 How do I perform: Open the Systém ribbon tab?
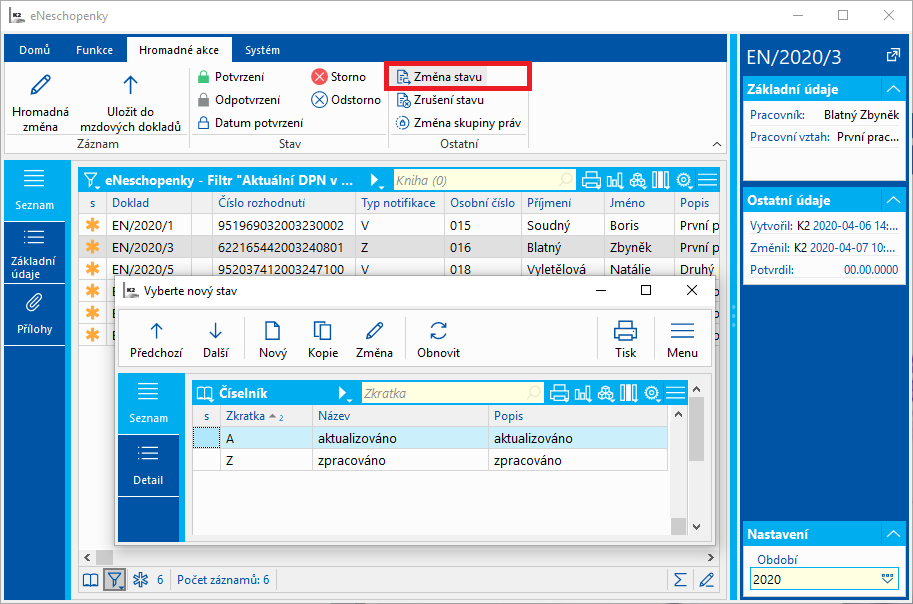(x=262, y=50)
